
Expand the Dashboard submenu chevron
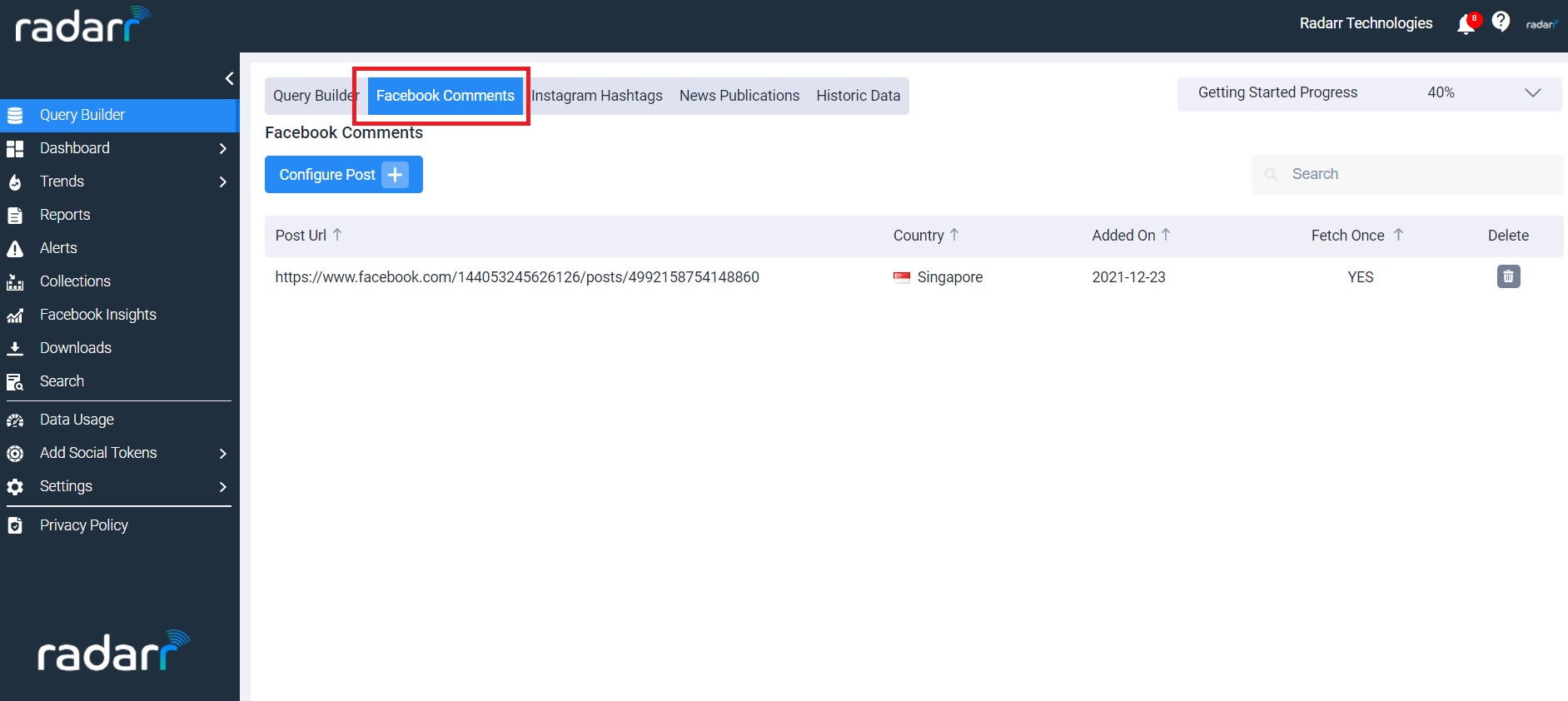point(222,148)
